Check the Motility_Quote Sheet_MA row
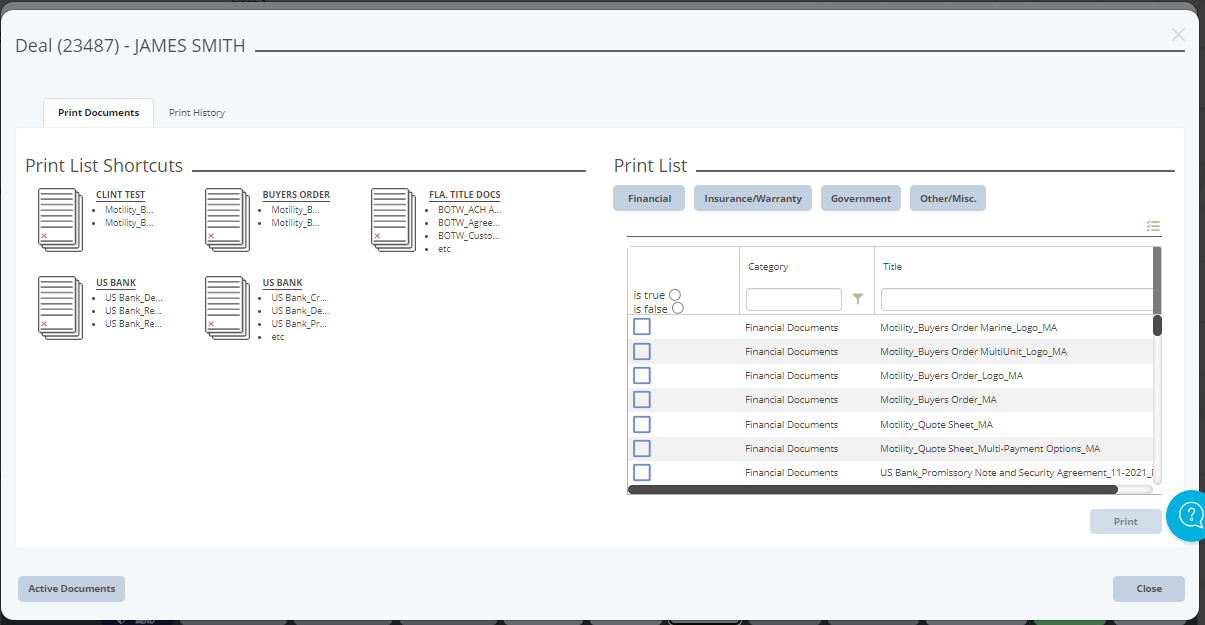1205x625 pixels. (x=642, y=424)
